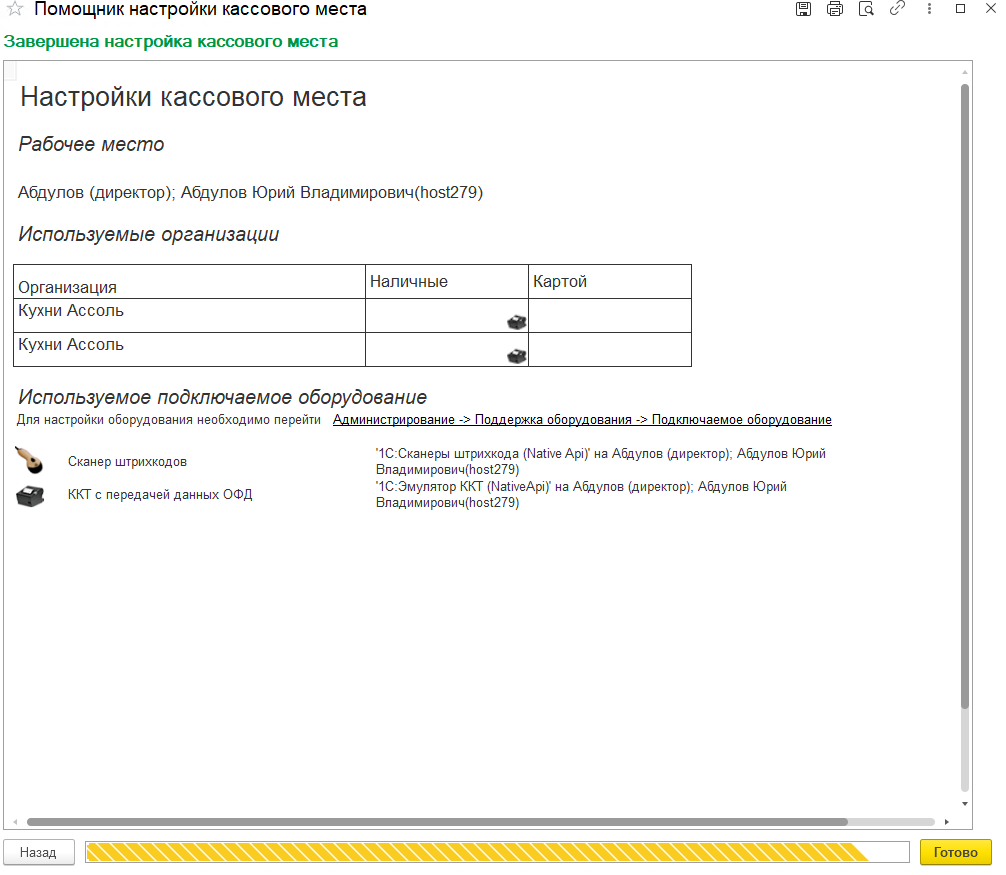
Task: Add this form to favorites with the star
Action: 15,10
